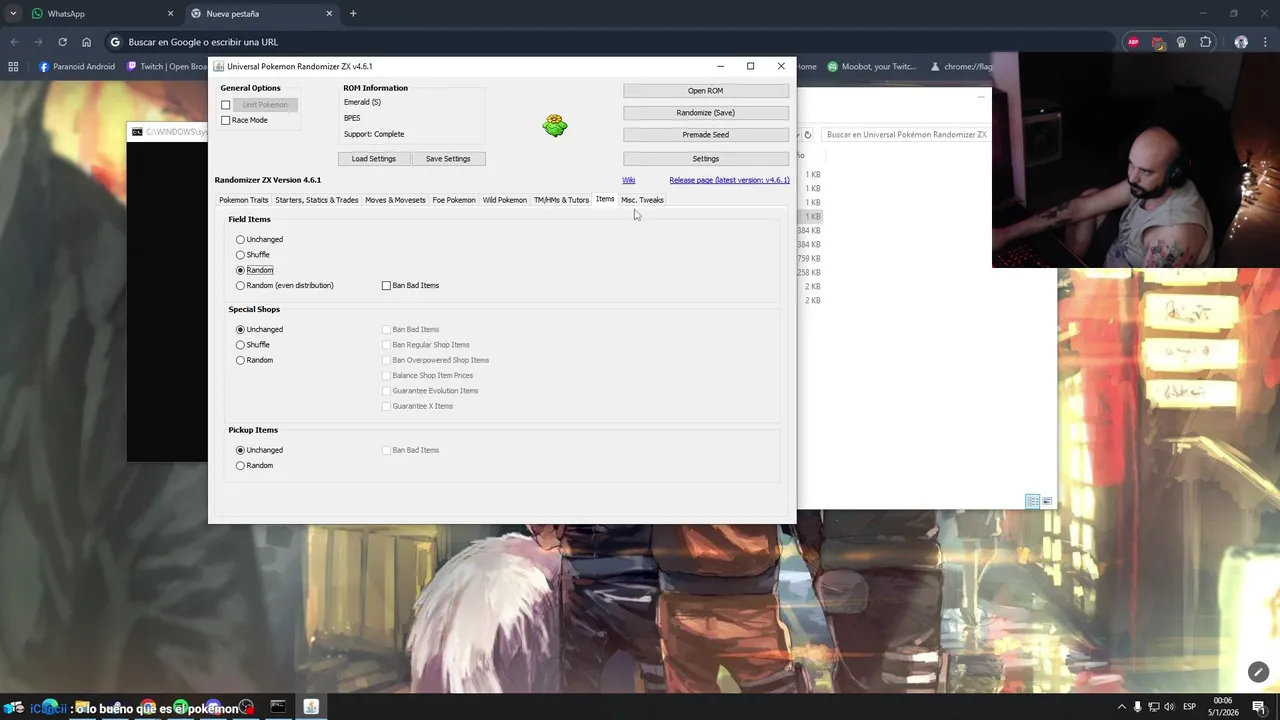This screenshot has width=1280, height=720.
Task: Switch to the Foe Pokemon tab
Action: [454, 200]
